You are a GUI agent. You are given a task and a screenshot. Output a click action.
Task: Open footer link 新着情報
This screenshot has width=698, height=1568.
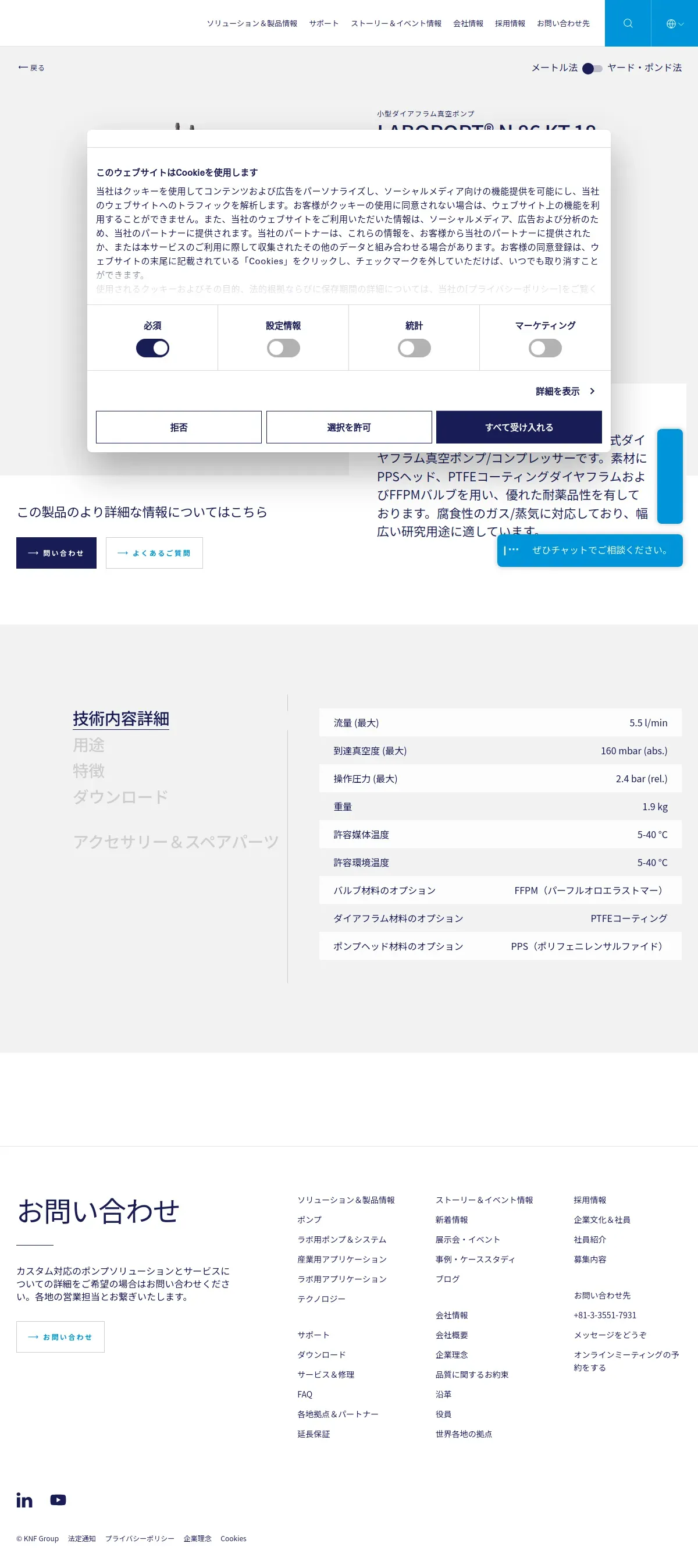pyautogui.click(x=451, y=1219)
